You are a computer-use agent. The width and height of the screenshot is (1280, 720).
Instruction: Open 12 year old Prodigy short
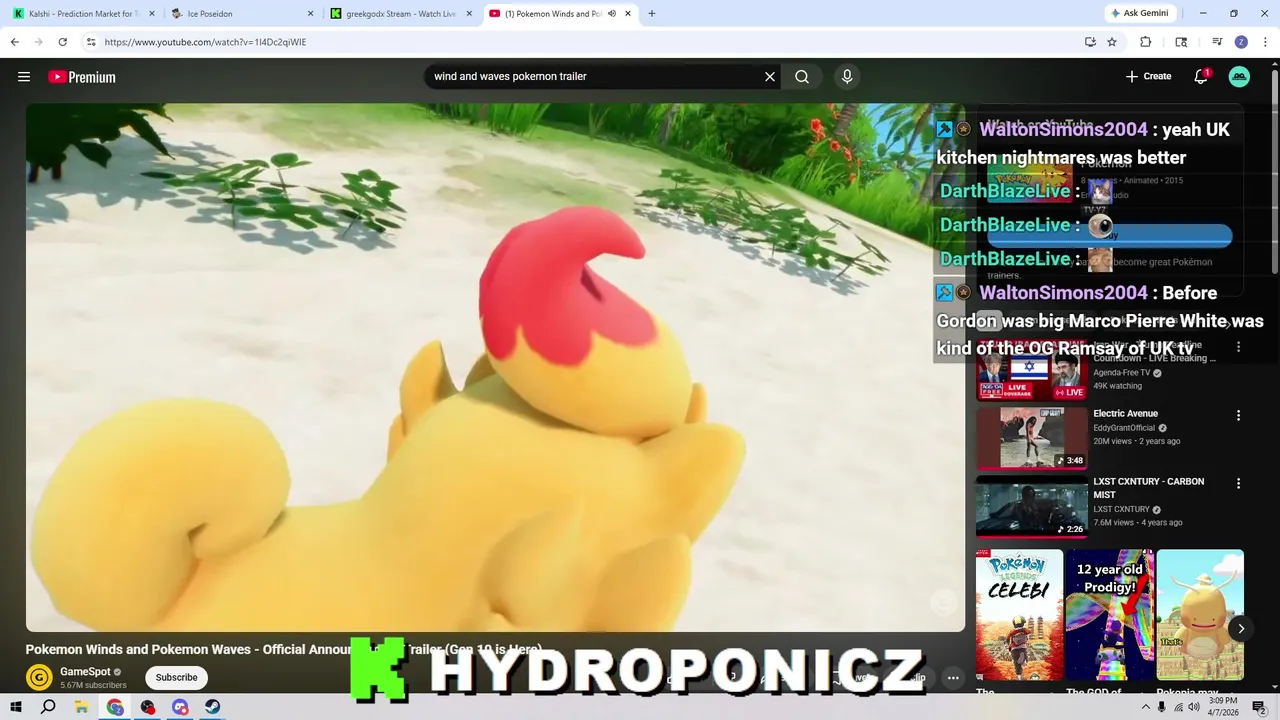click(x=1109, y=615)
